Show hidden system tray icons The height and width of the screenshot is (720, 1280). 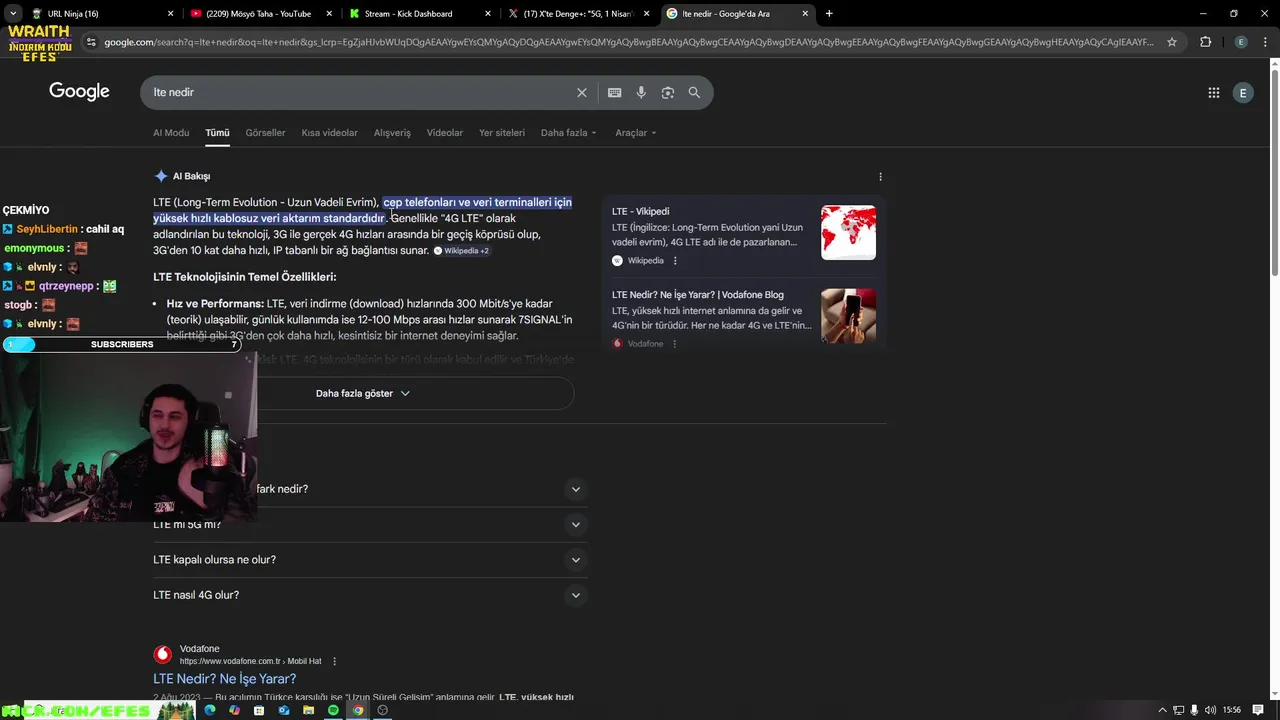(1162, 710)
